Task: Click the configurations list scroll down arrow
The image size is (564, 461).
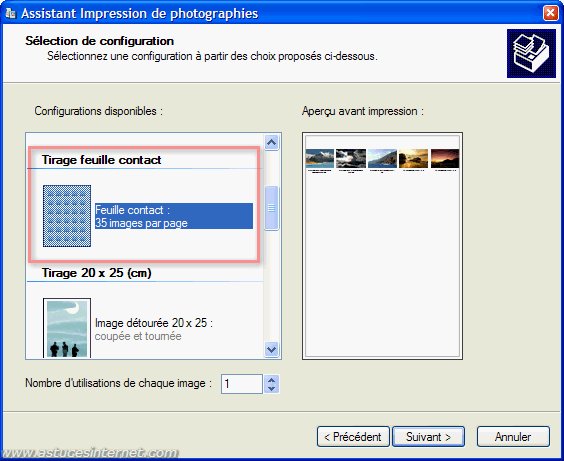Action: pyautogui.click(x=272, y=349)
